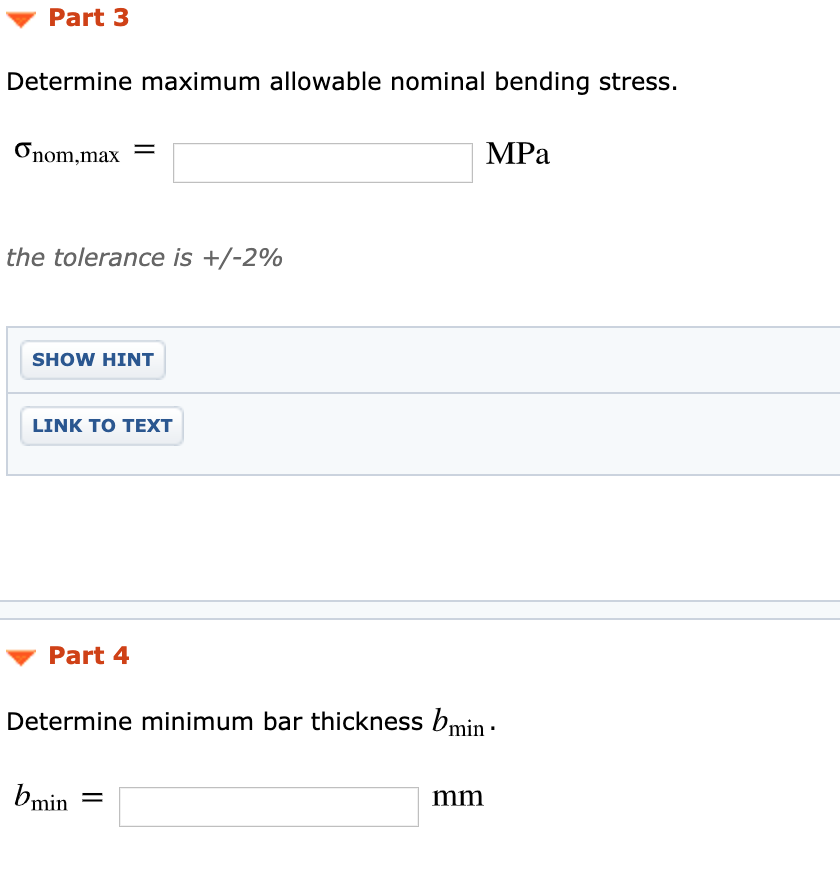Click the σnom,max answer input box
This screenshot has height=880, width=840.
(x=322, y=162)
